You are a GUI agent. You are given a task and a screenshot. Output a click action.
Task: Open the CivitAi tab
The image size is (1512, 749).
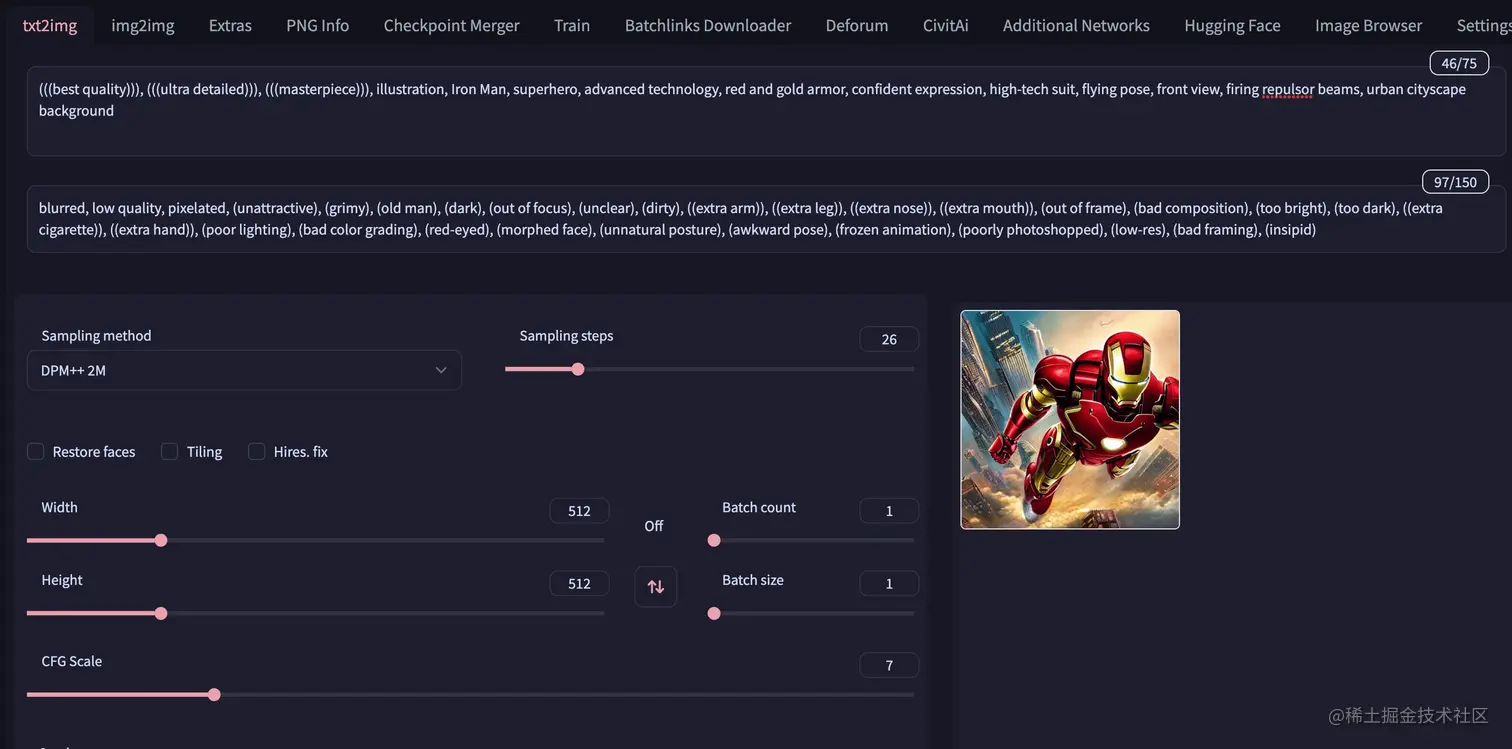pos(946,25)
